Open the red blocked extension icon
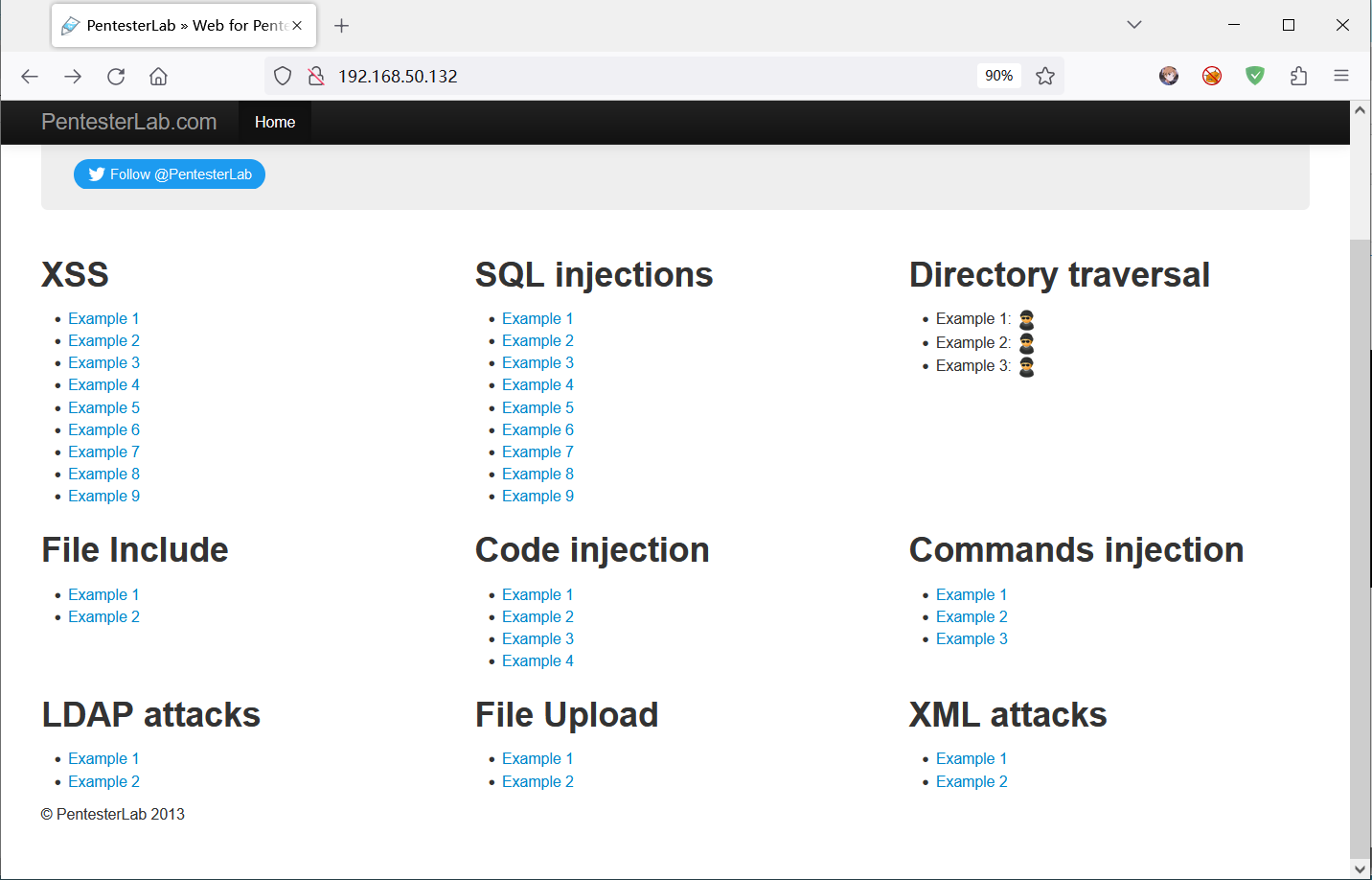1372x880 pixels. click(1212, 76)
